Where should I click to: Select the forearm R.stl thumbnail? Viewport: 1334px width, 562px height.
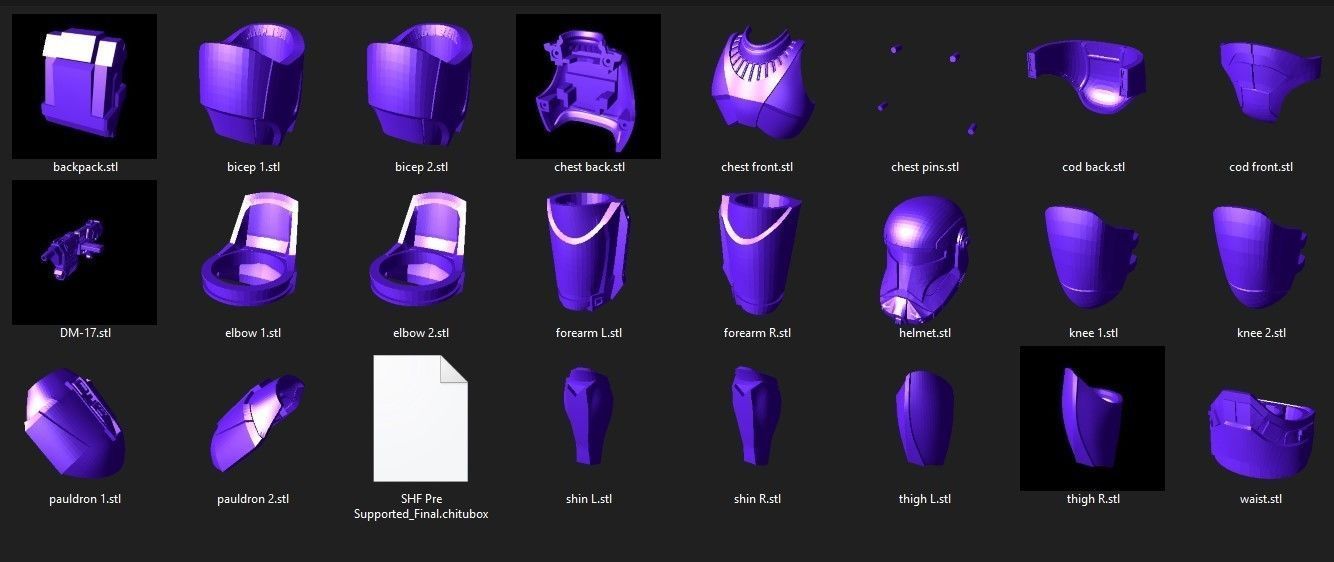(759, 252)
